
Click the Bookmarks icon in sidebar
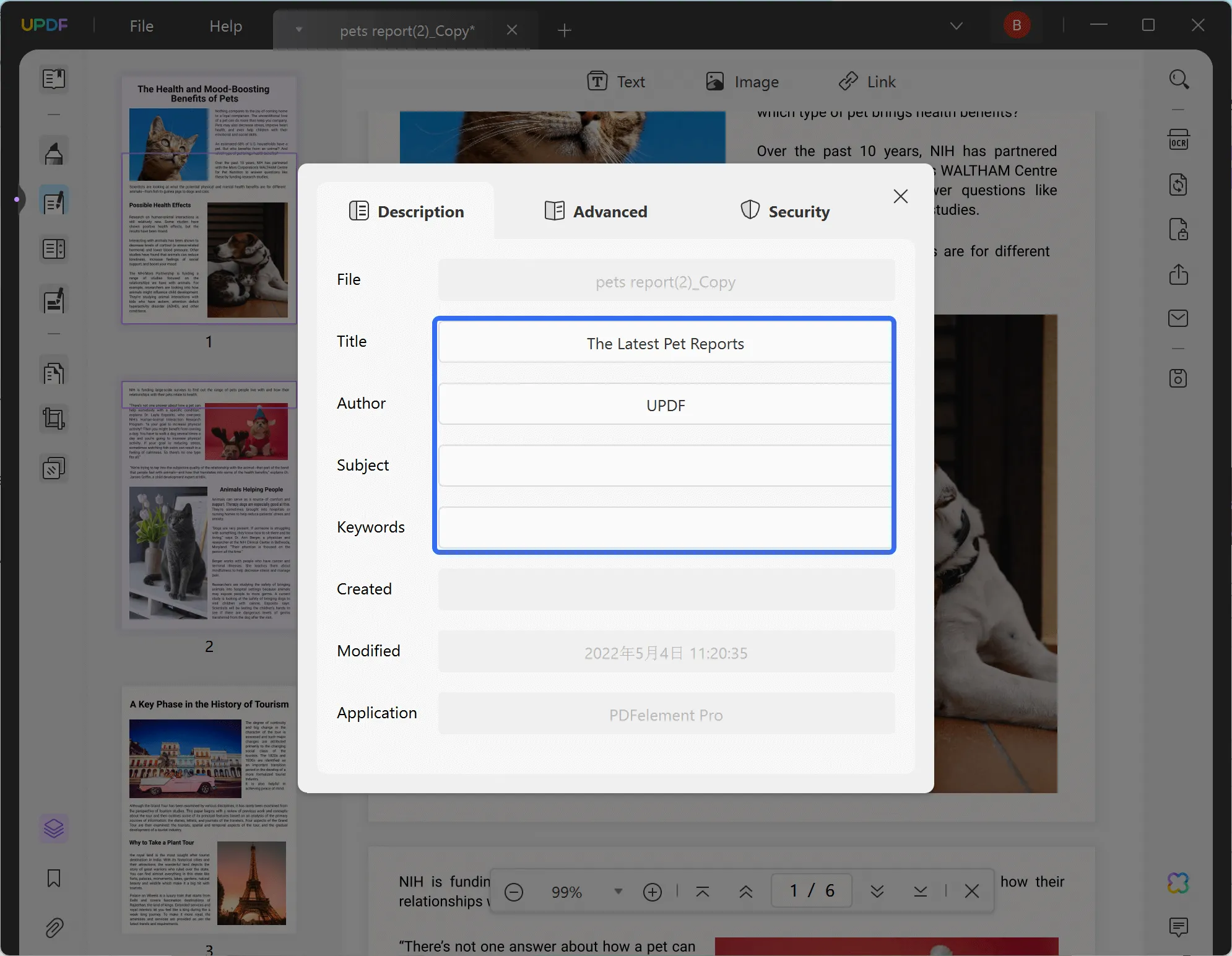pos(54,877)
